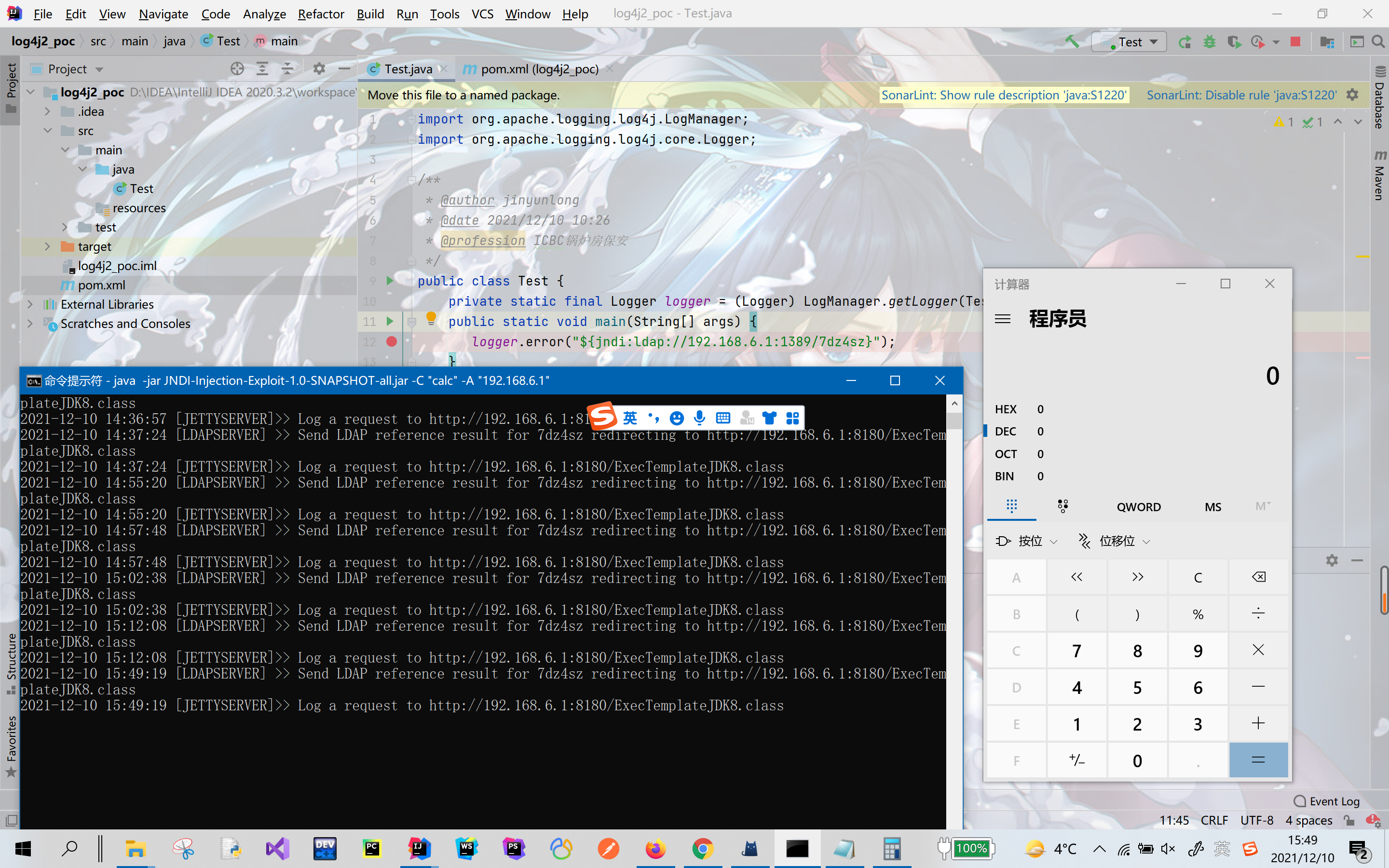Stop the running process (red square)
Image resolution: width=1389 pixels, height=868 pixels.
tap(1295, 42)
